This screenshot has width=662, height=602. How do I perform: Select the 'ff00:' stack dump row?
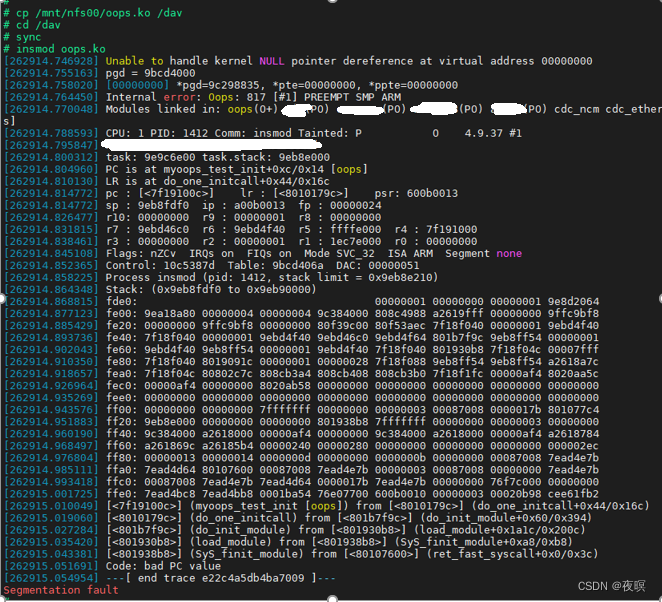(x=301, y=410)
